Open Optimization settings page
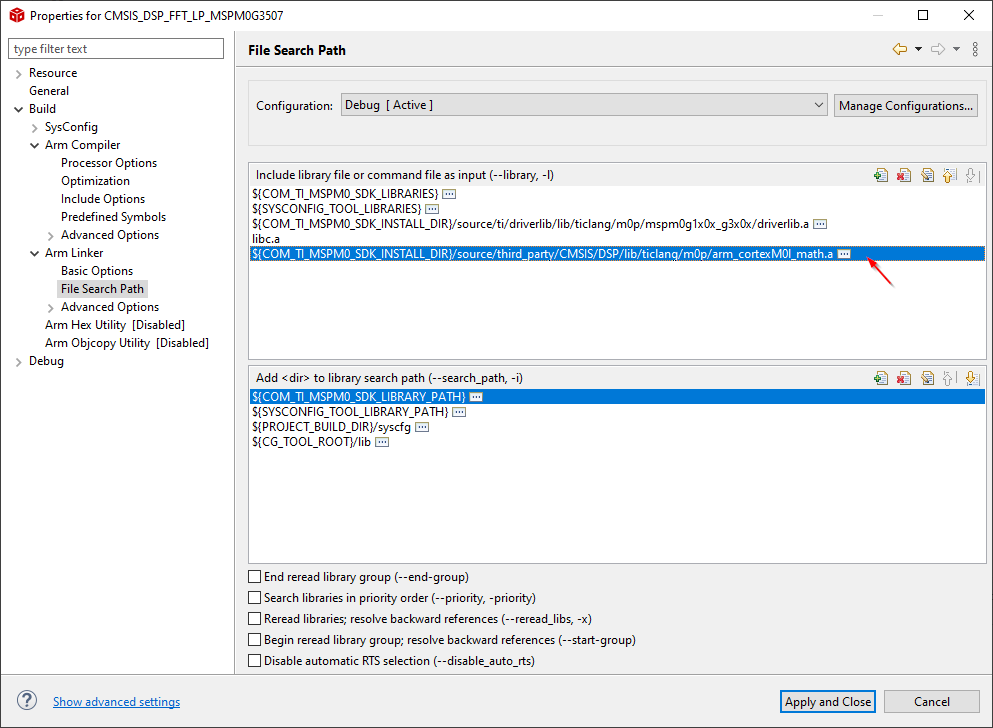The image size is (993, 728). pos(95,180)
